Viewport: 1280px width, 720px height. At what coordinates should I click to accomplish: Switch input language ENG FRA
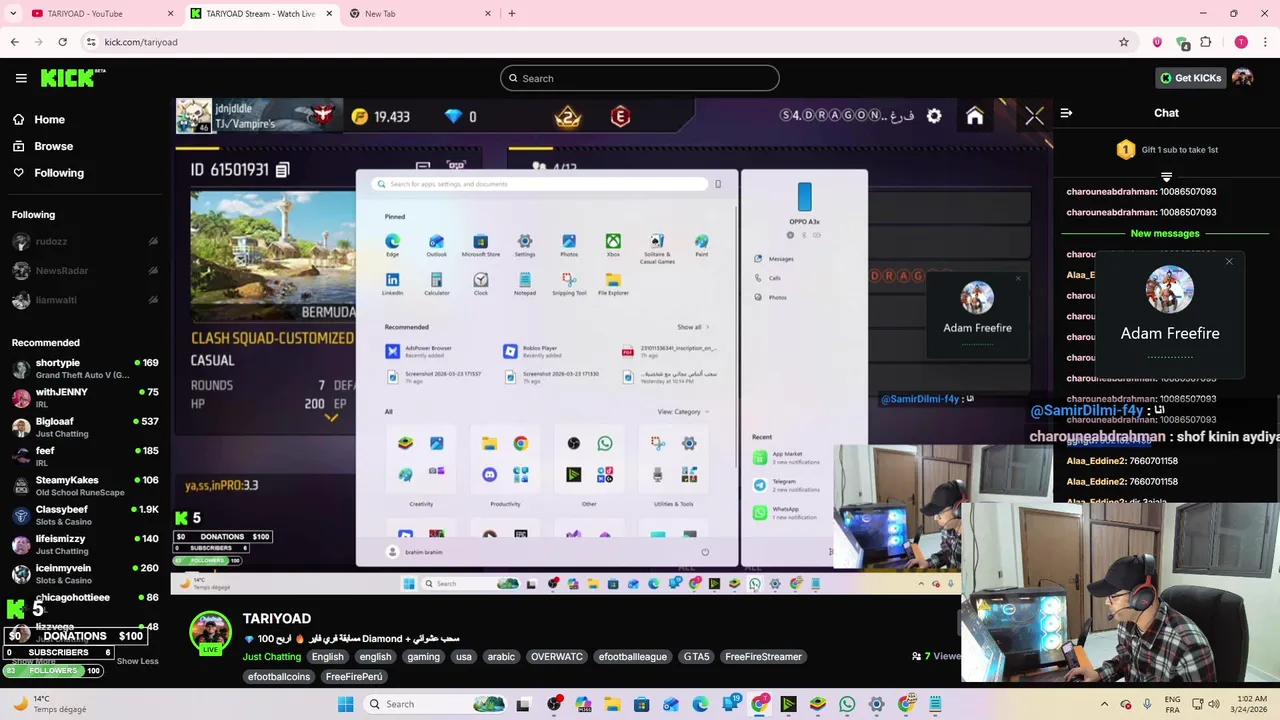1173,704
